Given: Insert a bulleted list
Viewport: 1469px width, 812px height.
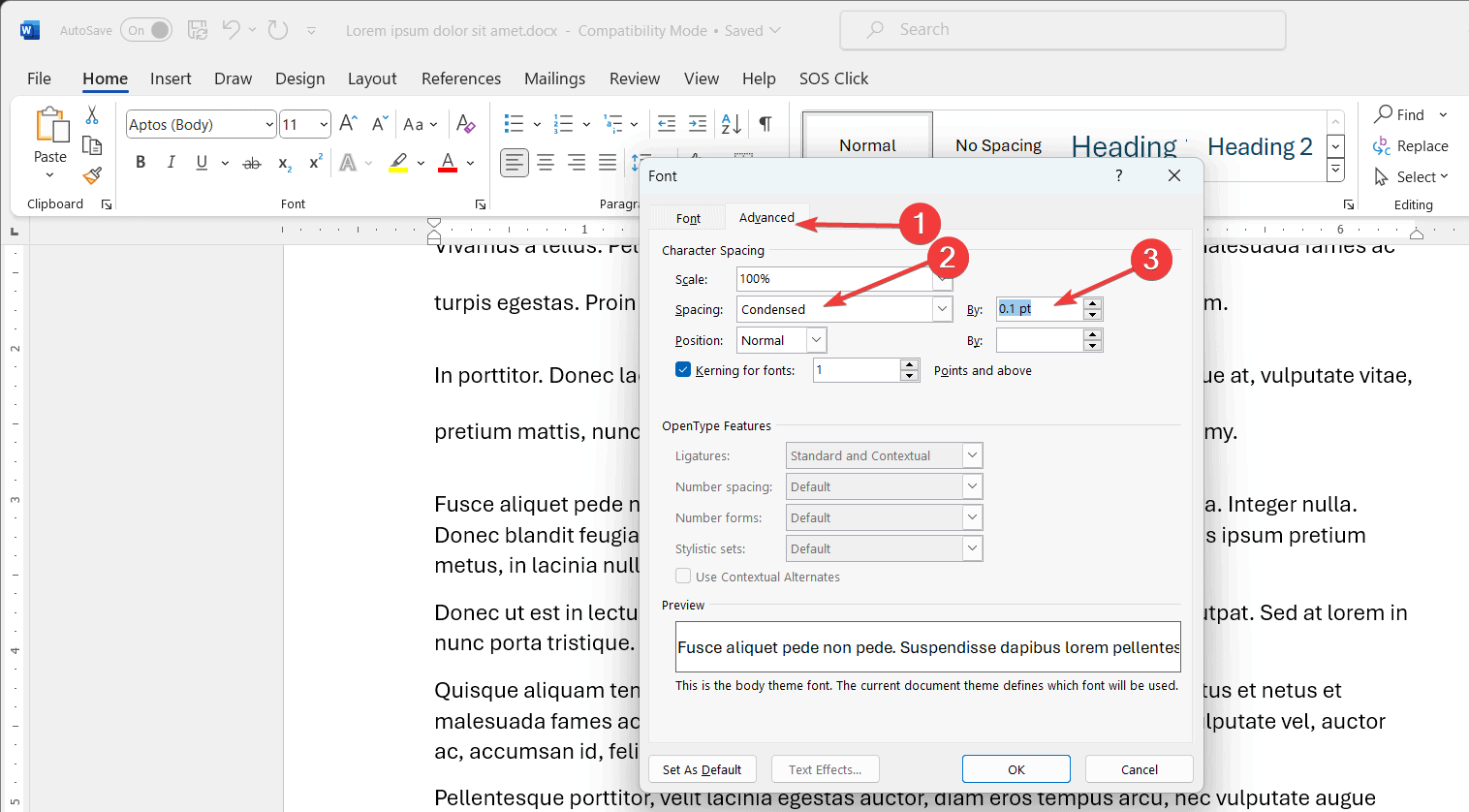Looking at the screenshot, I should point(514,124).
